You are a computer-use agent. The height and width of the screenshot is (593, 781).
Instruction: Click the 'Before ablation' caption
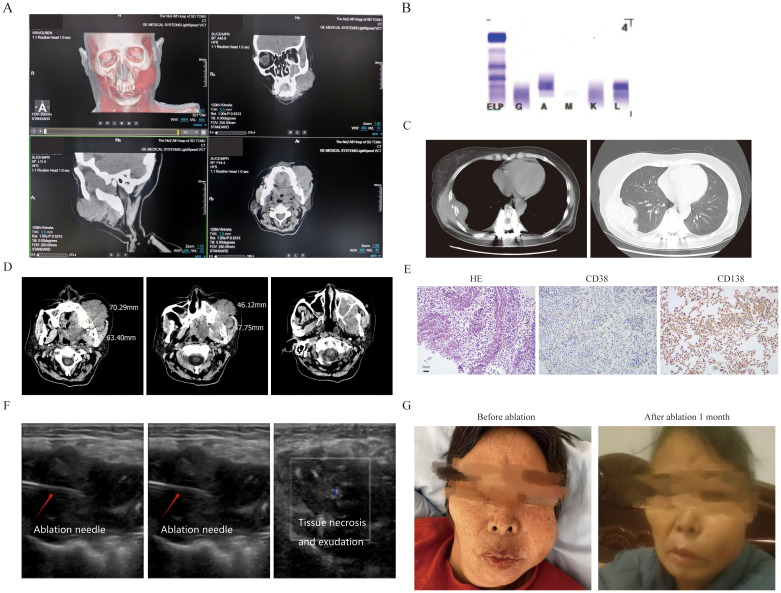[x=506, y=417]
